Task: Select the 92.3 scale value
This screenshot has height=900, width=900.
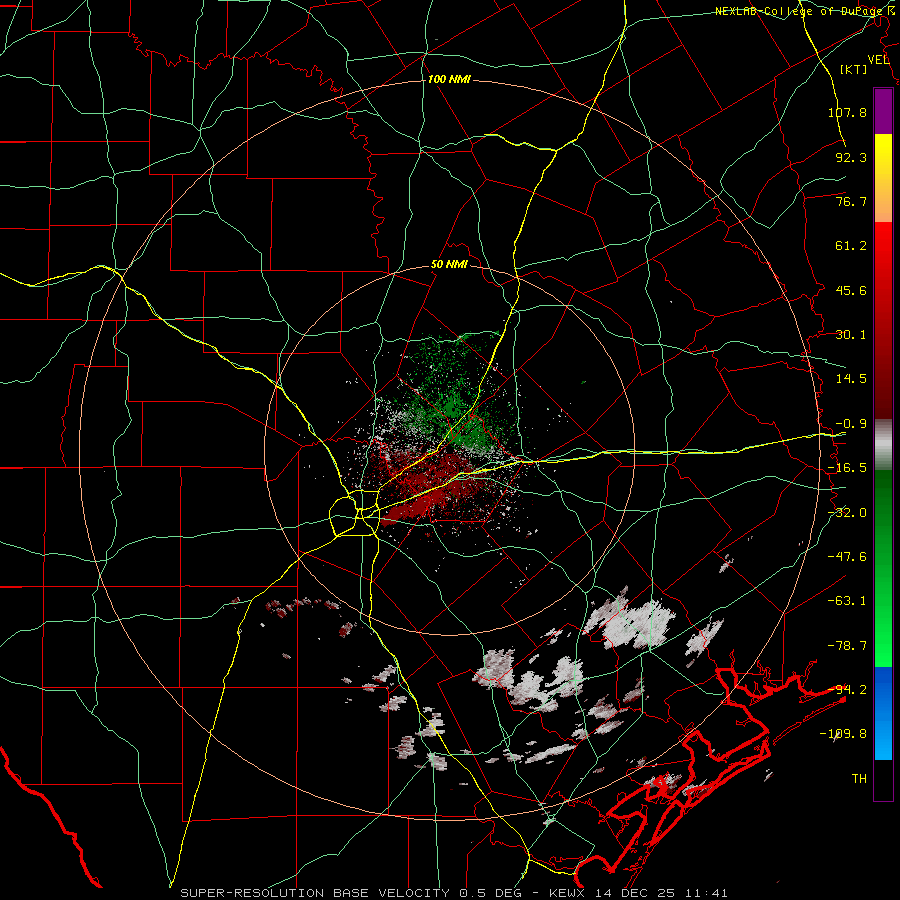Action: 851,157
